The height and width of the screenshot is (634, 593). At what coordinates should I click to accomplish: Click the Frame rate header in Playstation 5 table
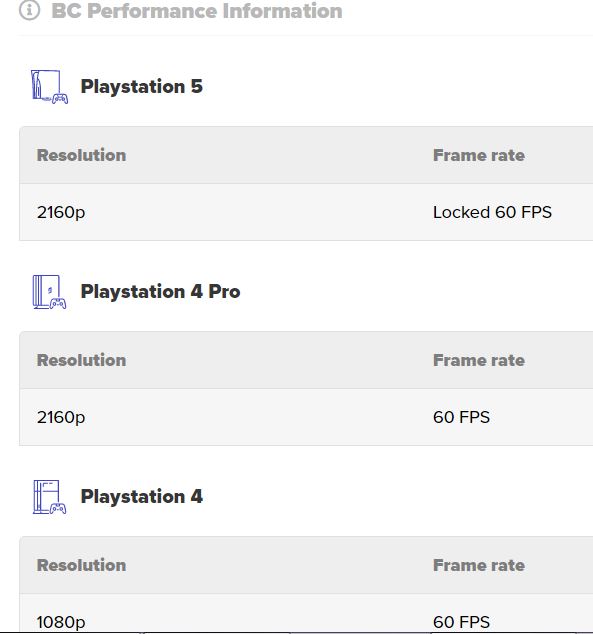(x=479, y=155)
